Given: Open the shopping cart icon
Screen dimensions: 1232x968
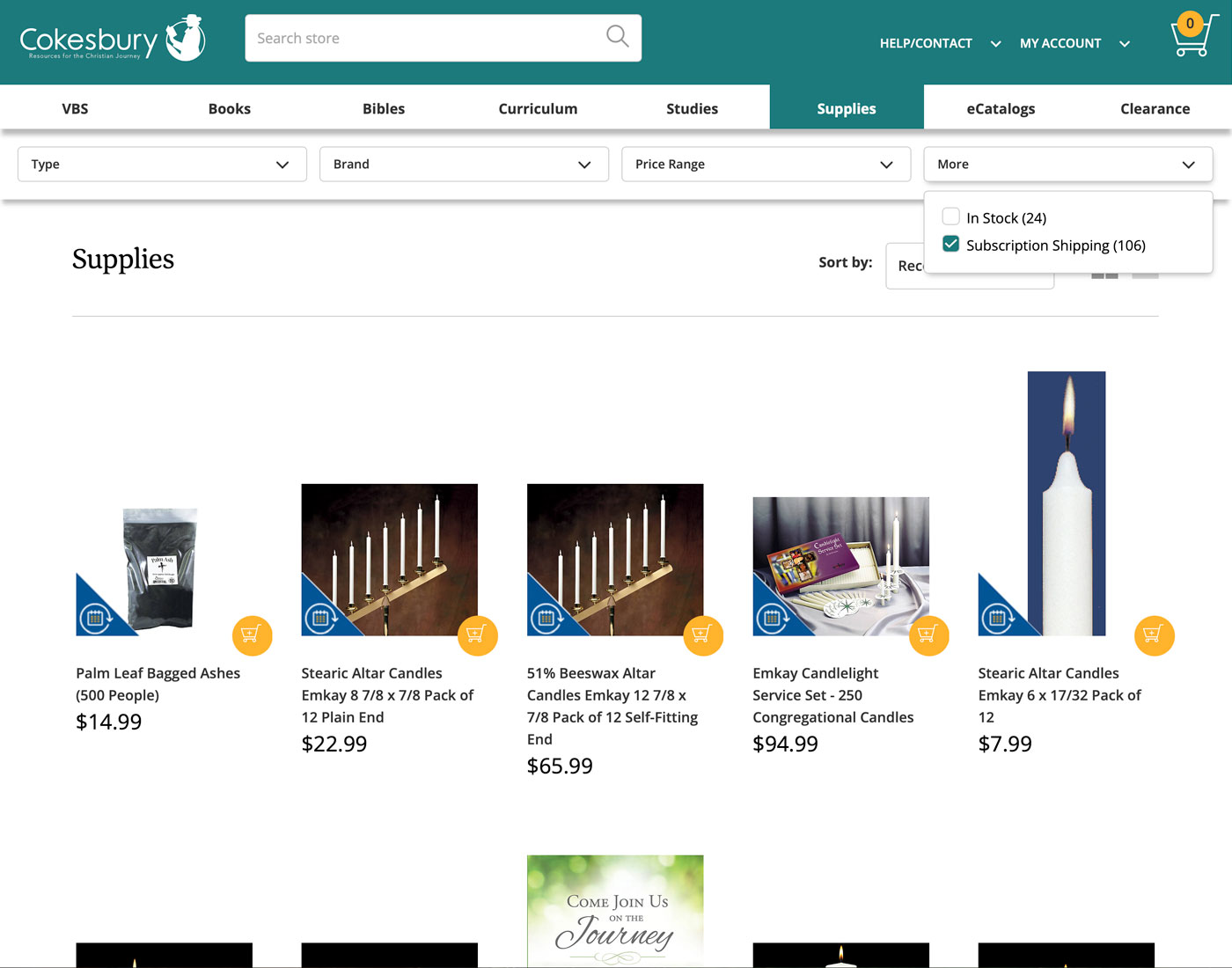Looking at the screenshot, I should click(1192, 37).
